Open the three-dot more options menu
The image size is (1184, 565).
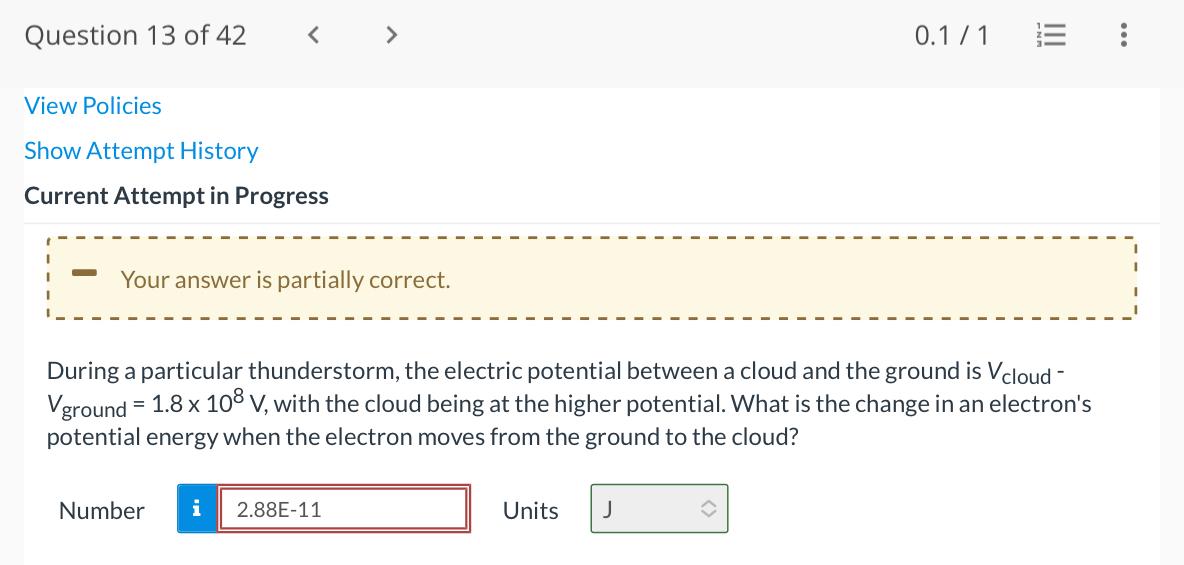[x=1124, y=37]
